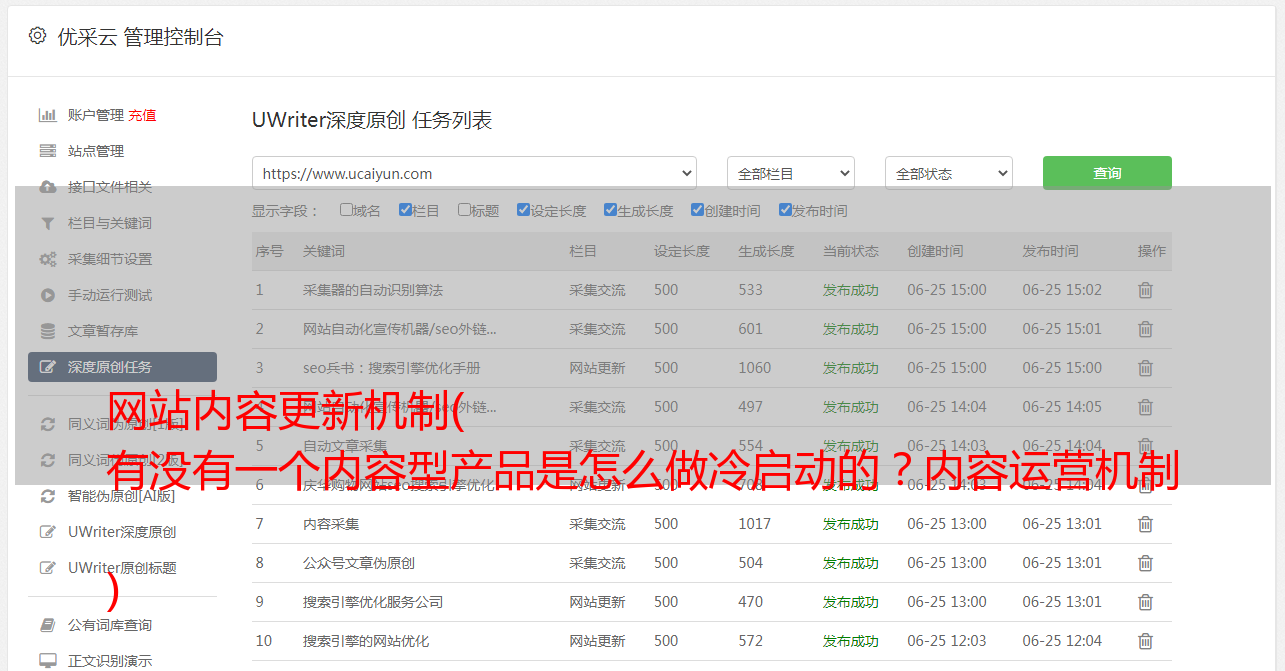Click the 关键词 column header
Viewport: 1285px width, 671px height.
click(x=324, y=251)
